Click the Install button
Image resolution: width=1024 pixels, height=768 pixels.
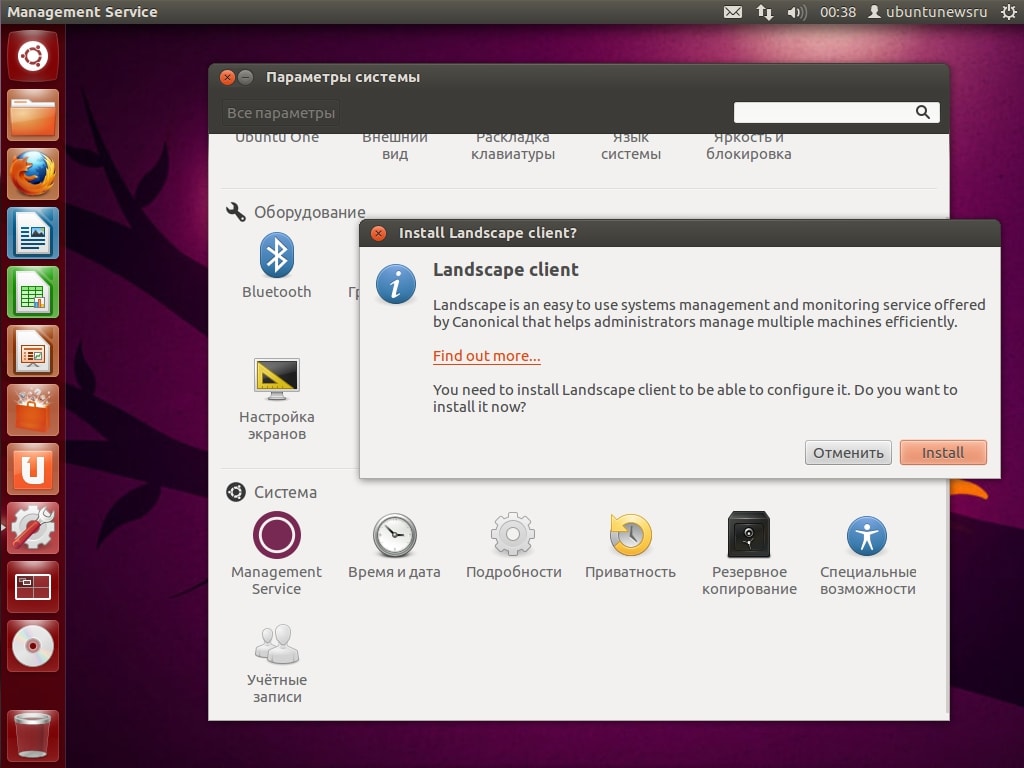point(943,453)
